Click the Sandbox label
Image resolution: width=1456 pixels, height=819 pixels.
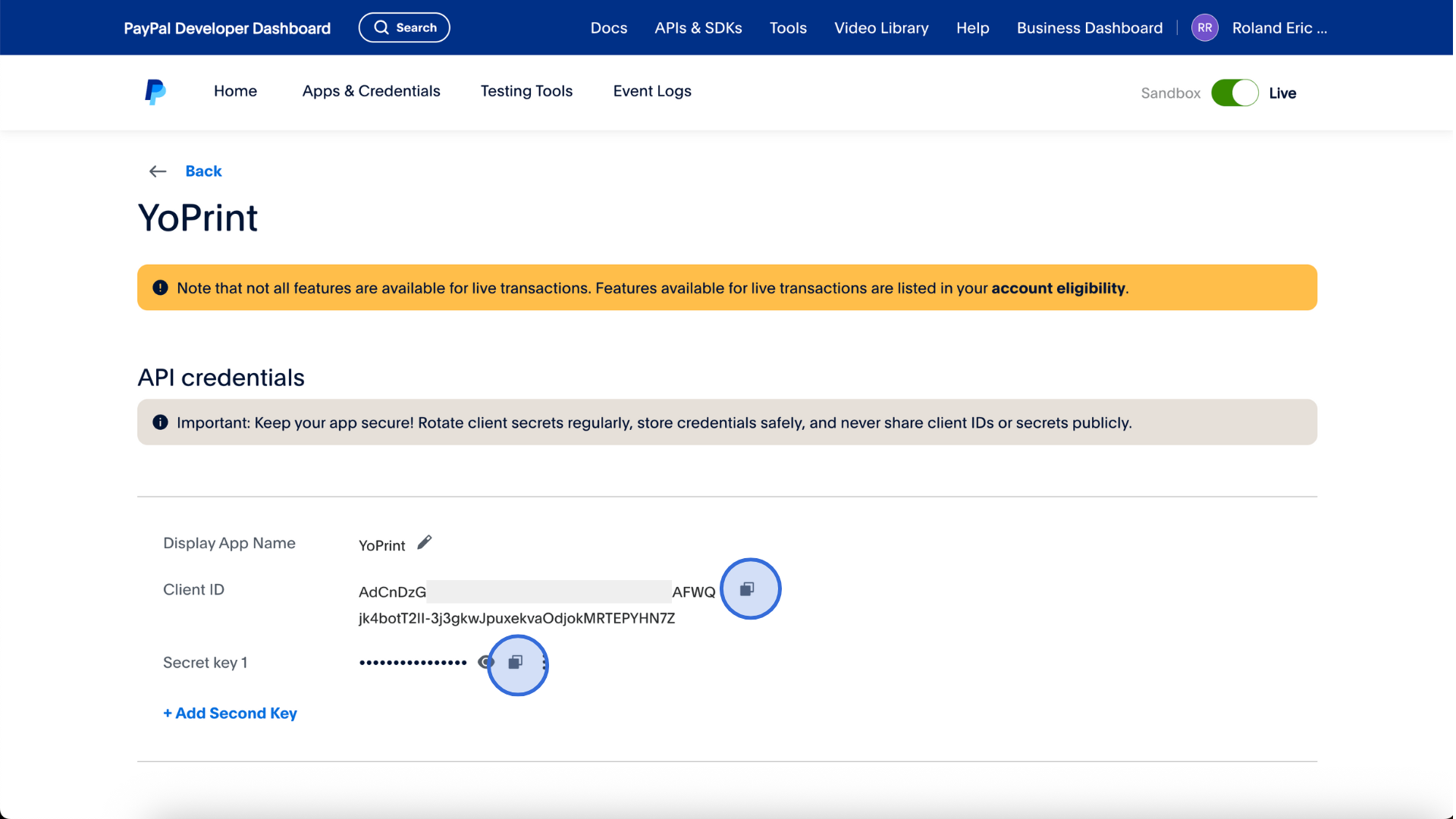pyautogui.click(x=1170, y=93)
